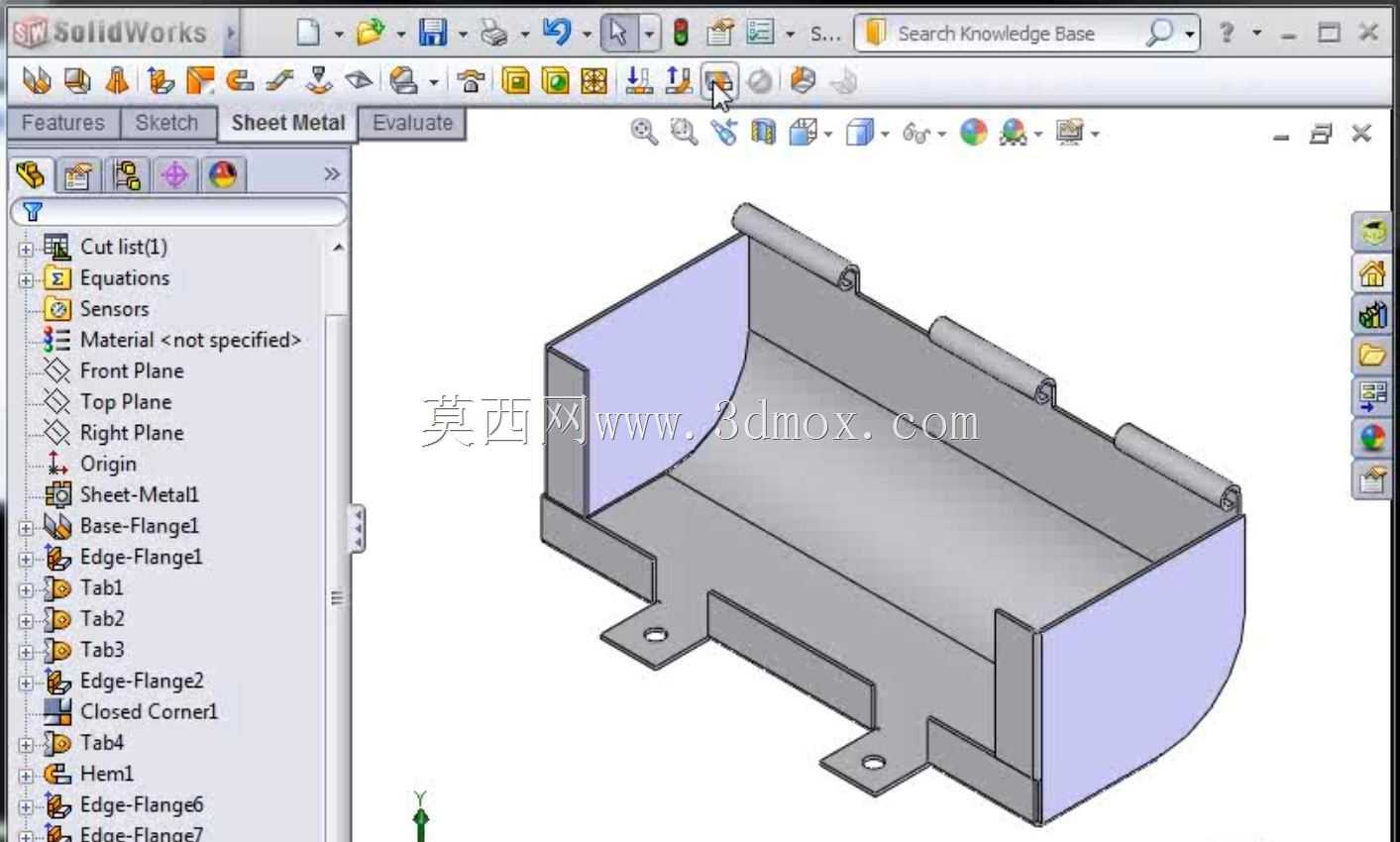Click the Insert Bends tool

843,81
